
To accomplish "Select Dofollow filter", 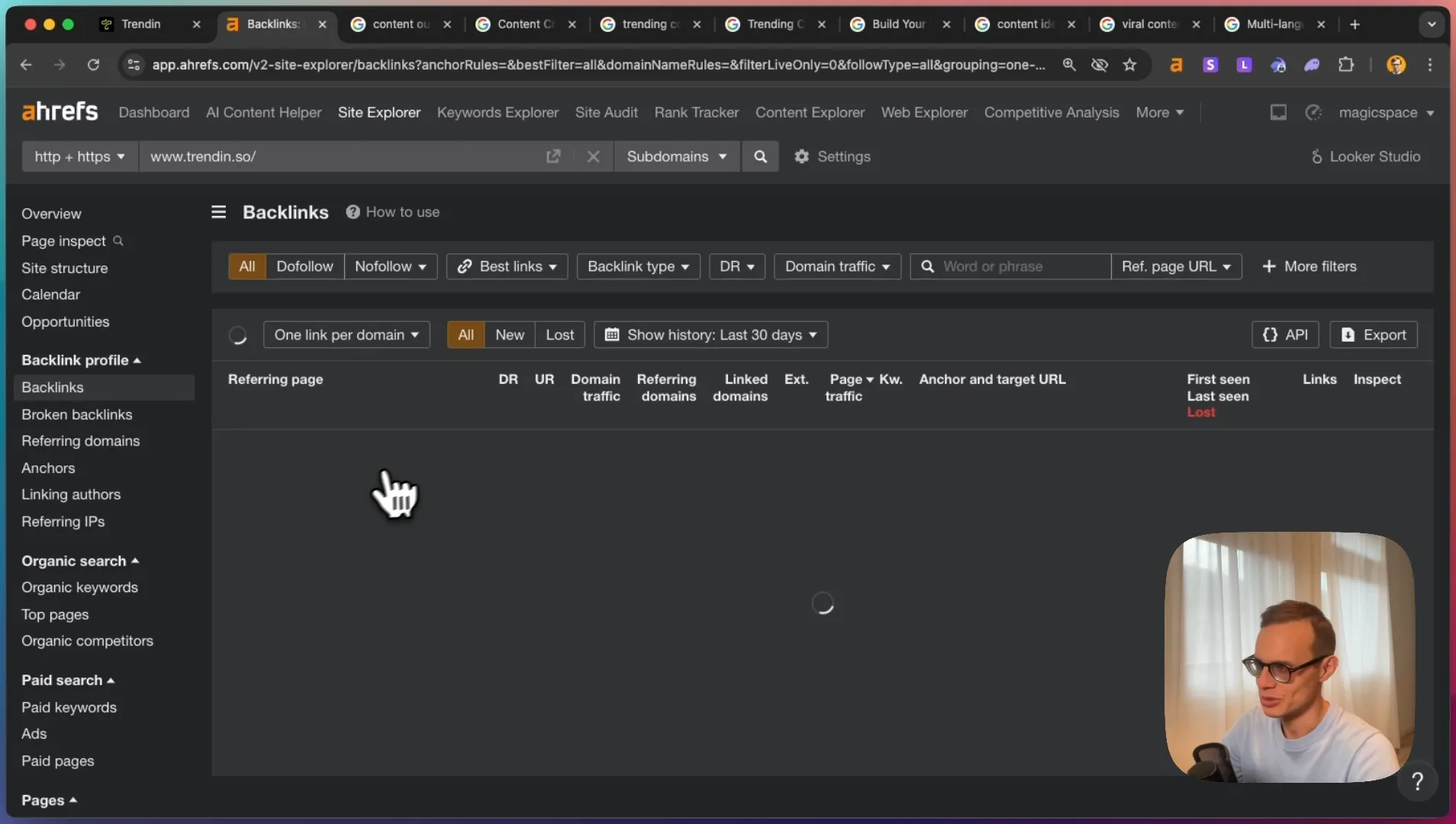I will click(304, 266).
